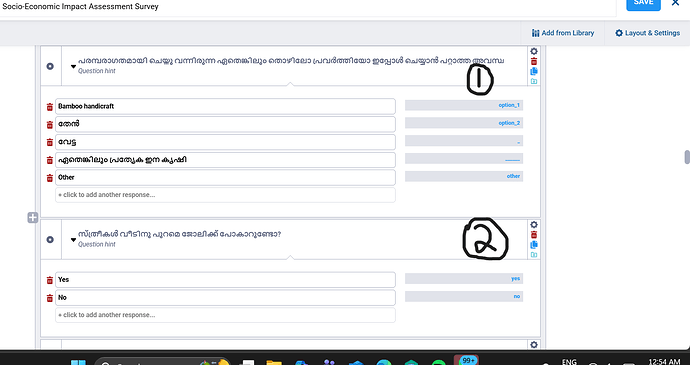Open taskbar app with 99+ badge
This screenshot has height=365, width=690.
pos(466,361)
